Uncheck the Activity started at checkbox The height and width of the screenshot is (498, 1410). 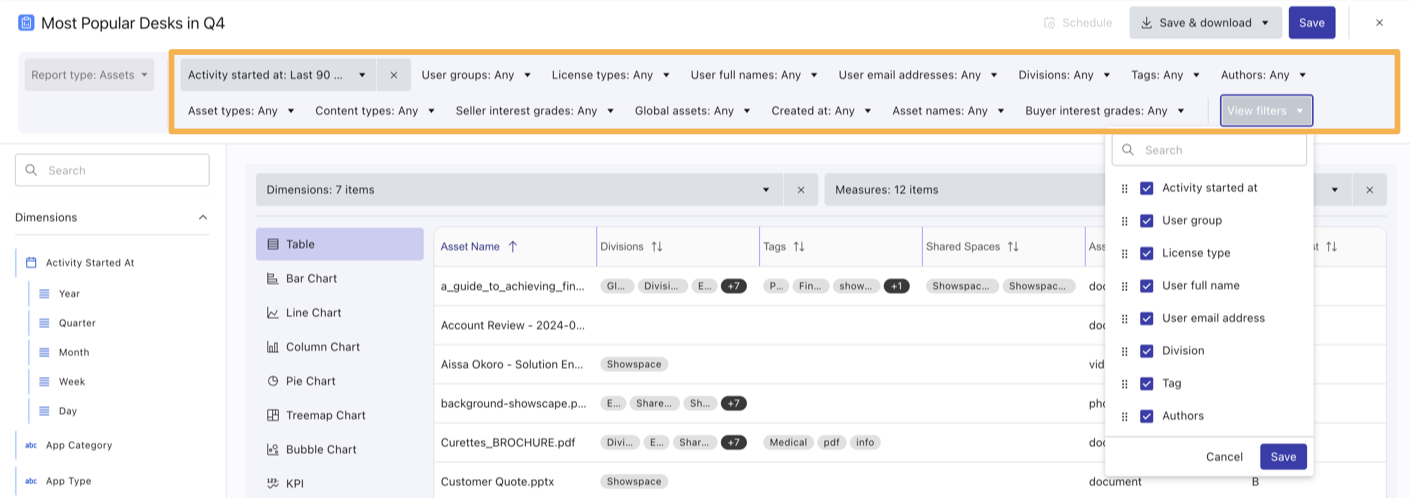1147,188
